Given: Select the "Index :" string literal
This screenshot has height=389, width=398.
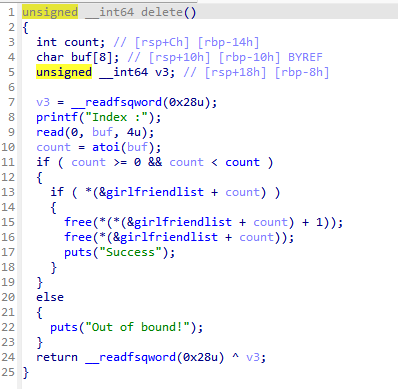Looking at the screenshot, I should 116,117.
